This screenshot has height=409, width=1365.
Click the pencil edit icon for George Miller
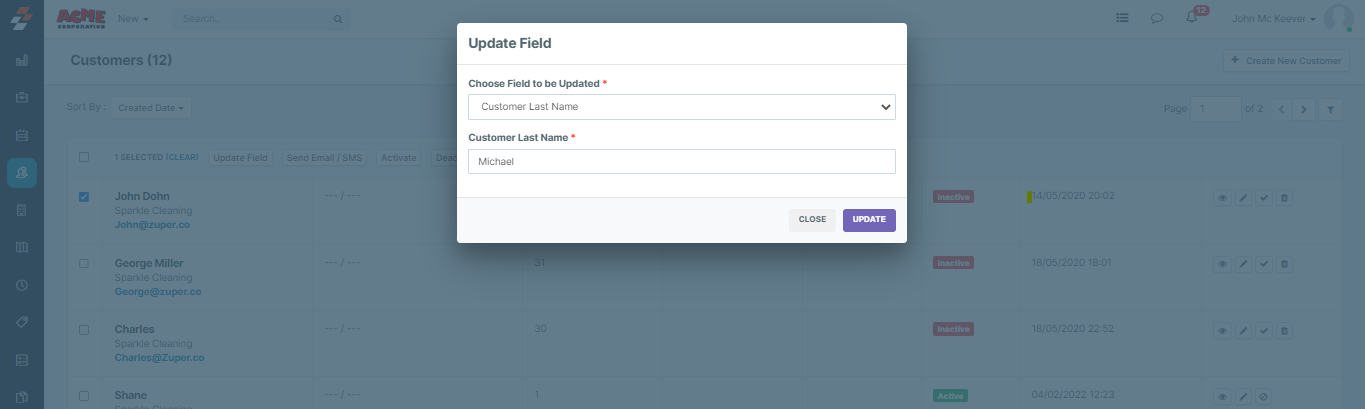tap(1243, 264)
